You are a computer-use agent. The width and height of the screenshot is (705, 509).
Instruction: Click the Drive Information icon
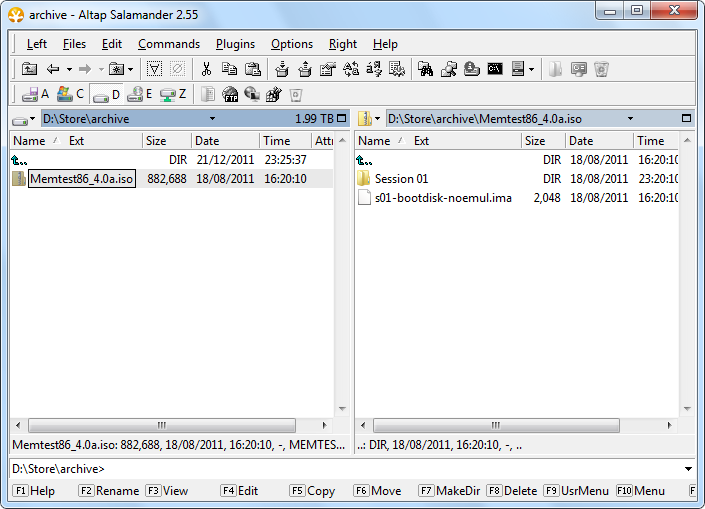[472, 69]
